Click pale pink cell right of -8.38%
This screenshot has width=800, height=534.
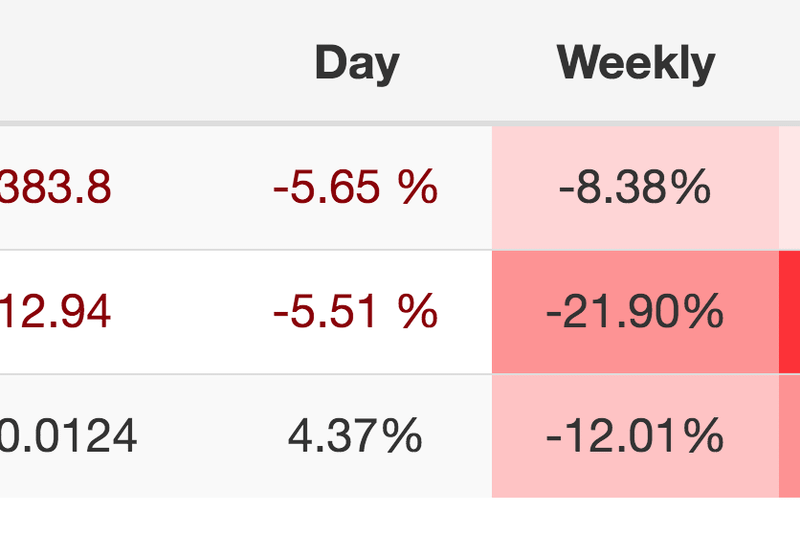(790, 187)
